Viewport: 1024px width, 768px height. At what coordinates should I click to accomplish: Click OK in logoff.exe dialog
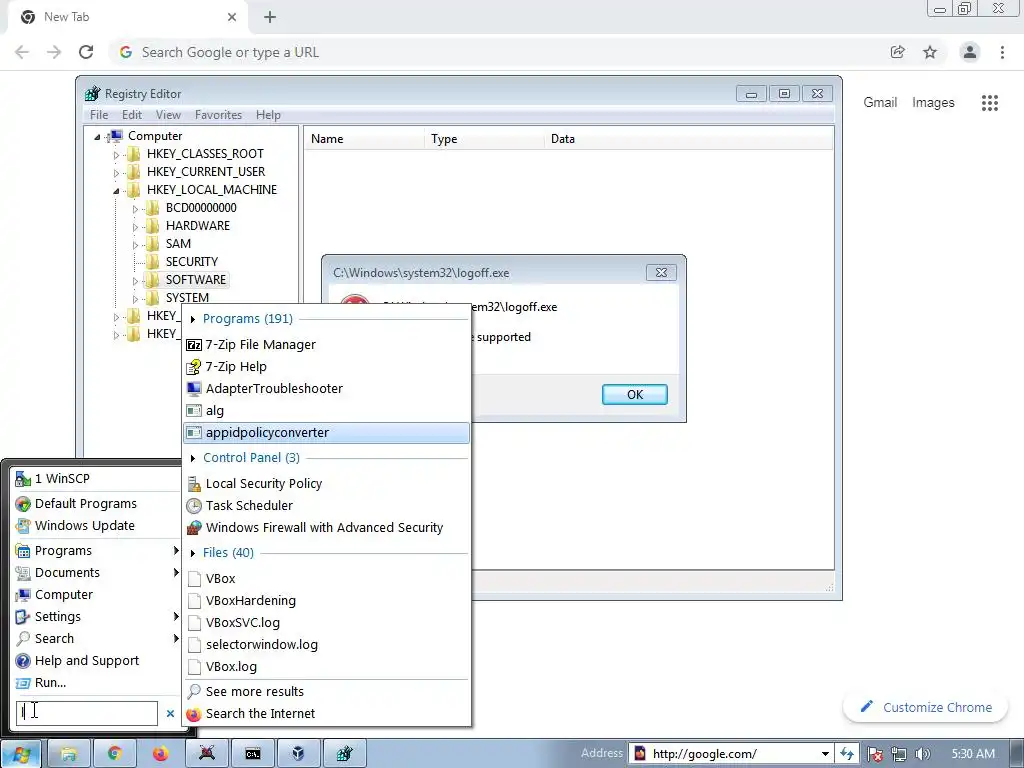click(x=635, y=394)
